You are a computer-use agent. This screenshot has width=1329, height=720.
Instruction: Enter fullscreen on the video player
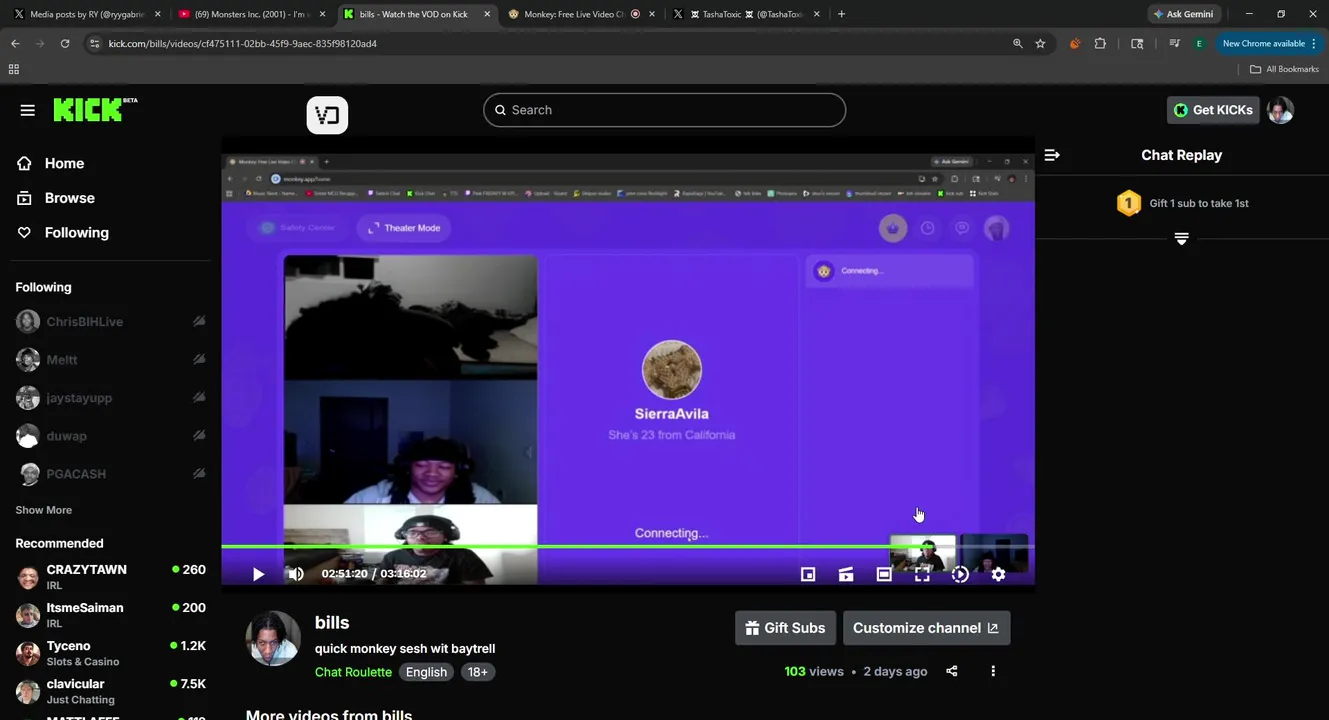pyautogui.click(x=922, y=574)
